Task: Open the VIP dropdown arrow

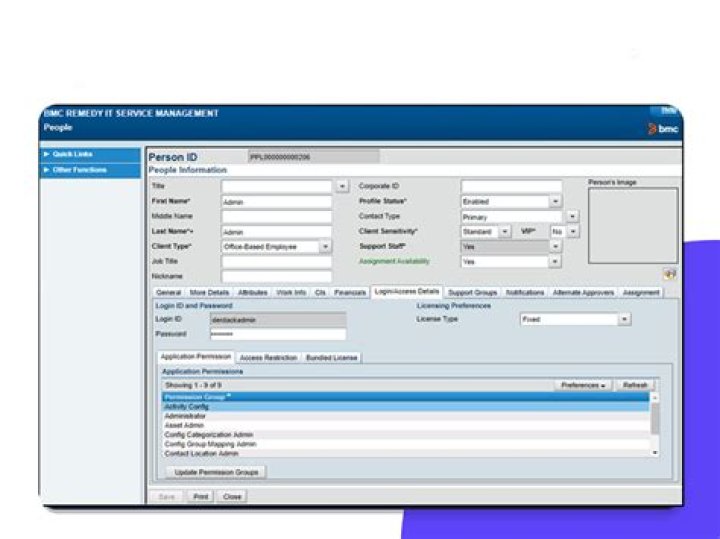Action: pos(573,232)
